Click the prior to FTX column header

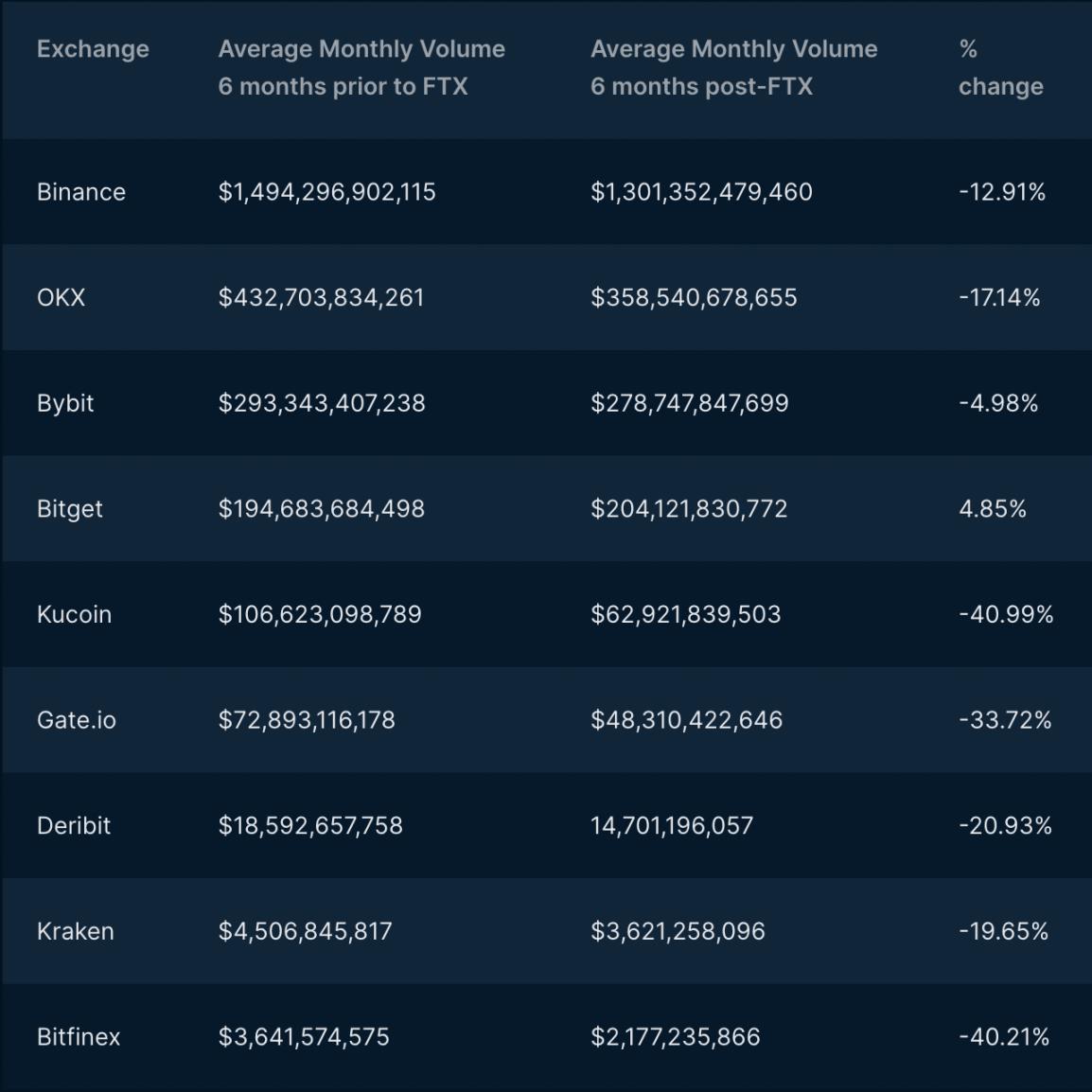click(x=361, y=68)
